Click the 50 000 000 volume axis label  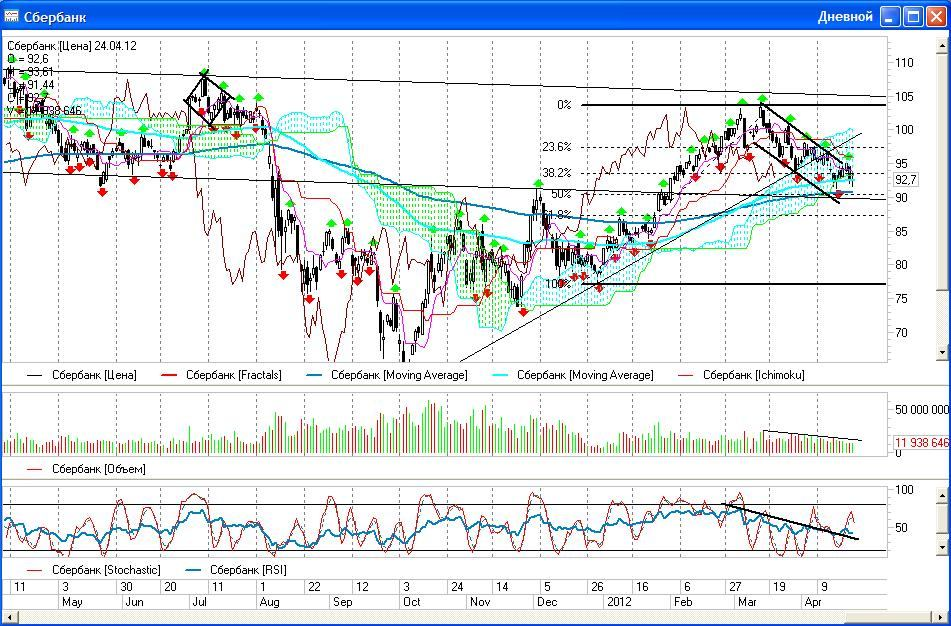922,410
